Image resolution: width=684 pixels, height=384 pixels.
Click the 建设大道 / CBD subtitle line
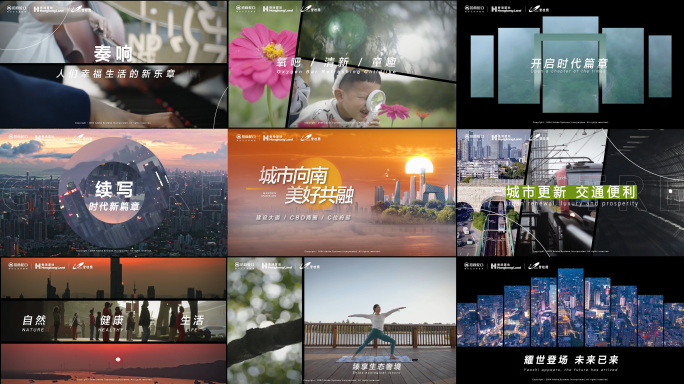(x=303, y=217)
